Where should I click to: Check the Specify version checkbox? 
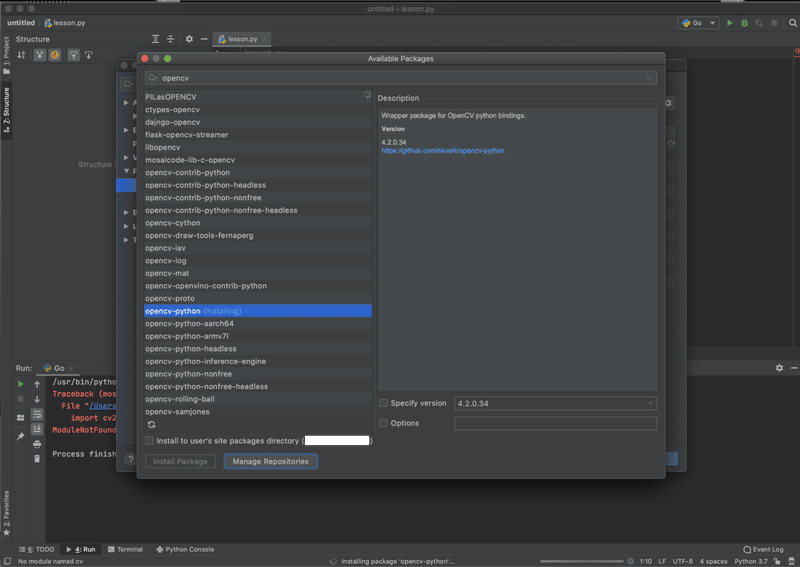click(x=383, y=403)
